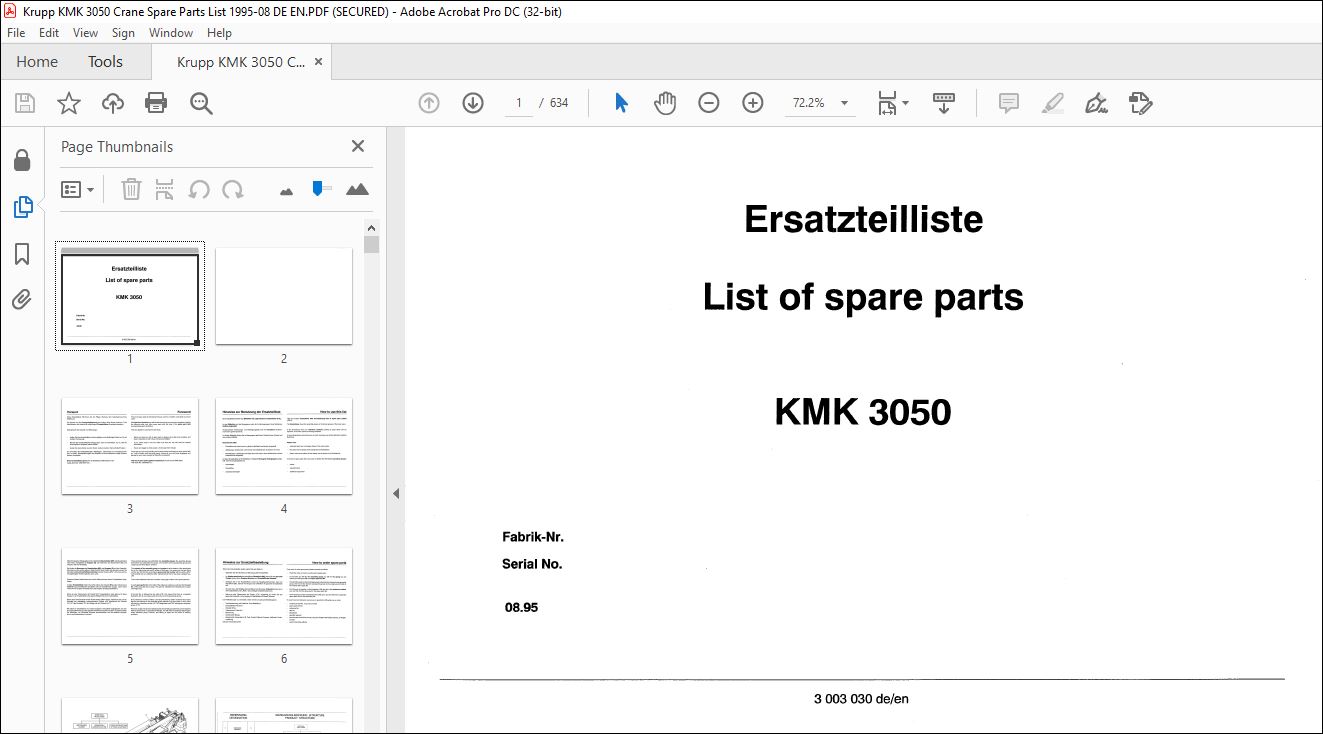1323x734 pixels.
Task: Open the Find text magnifier tool
Action: point(201,103)
